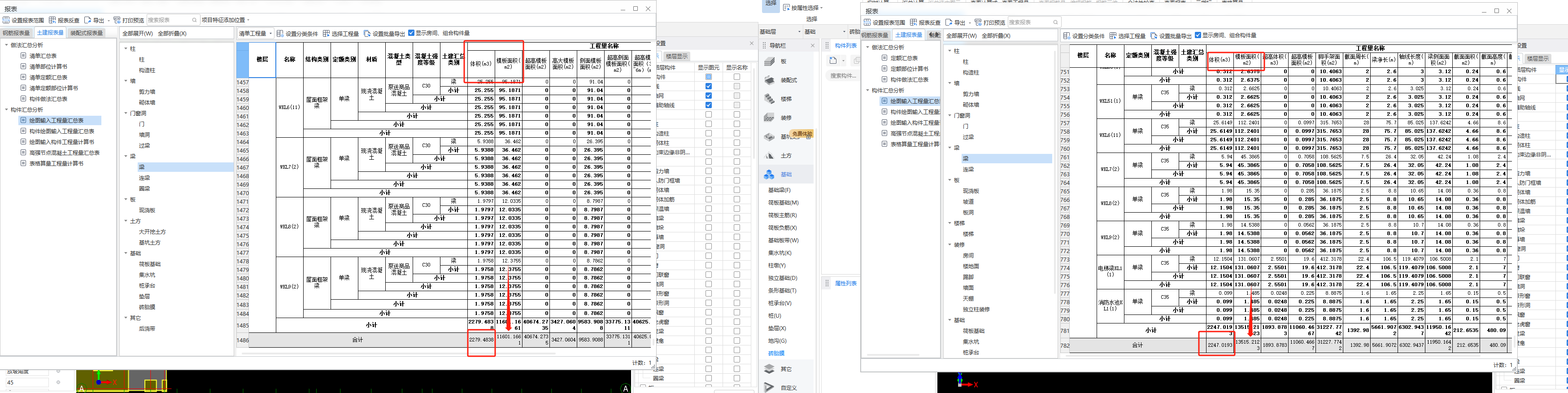Click the 2279.4838 total volume cell
Viewport: 1568px width, 393px height.
(481, 341)
